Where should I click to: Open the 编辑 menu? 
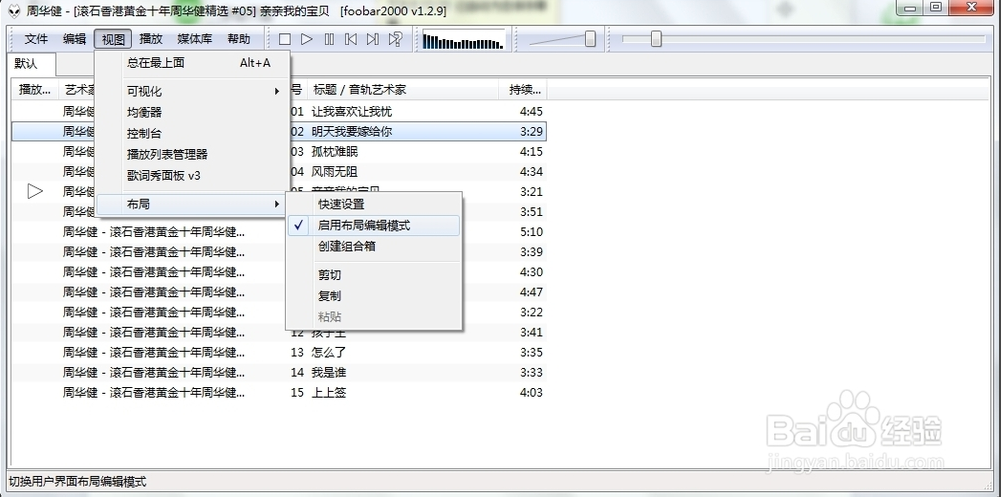click(x=75, y=39)
